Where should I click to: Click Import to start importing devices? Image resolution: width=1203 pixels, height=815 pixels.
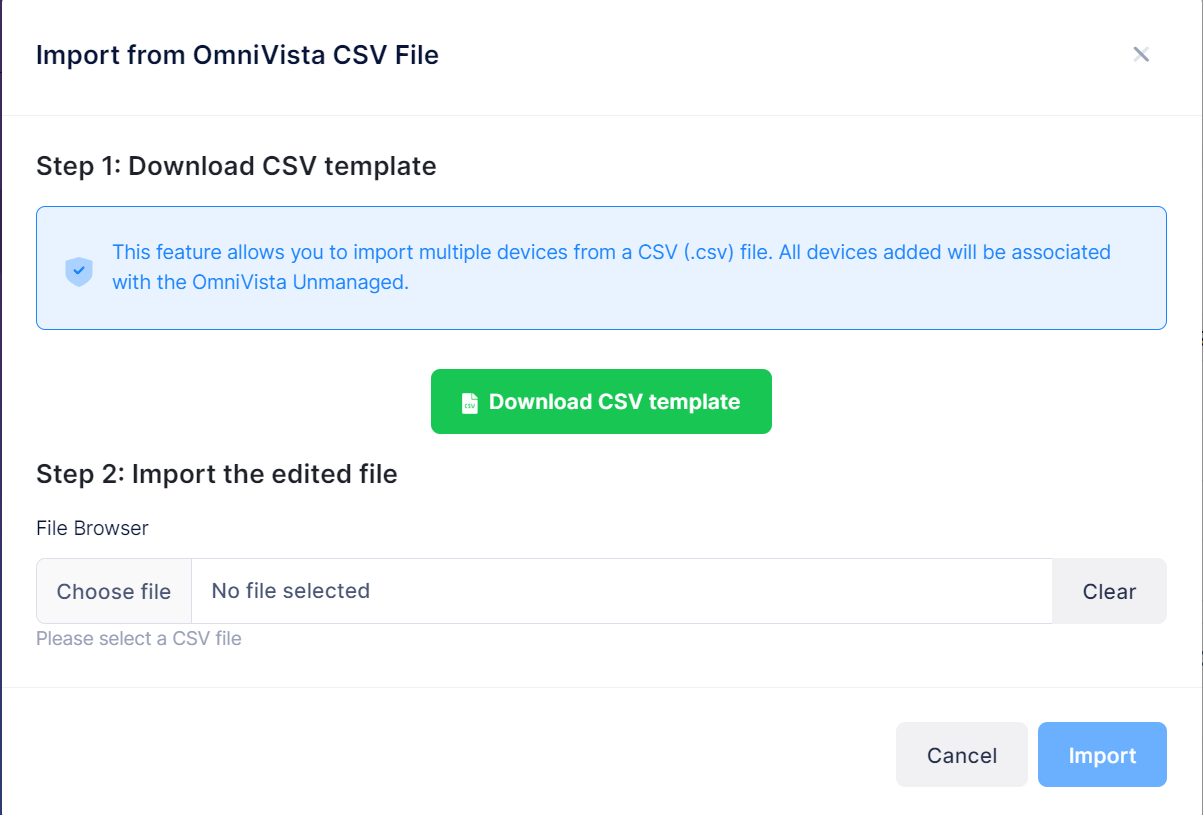pyautogui.click(x=1102, y=755)
